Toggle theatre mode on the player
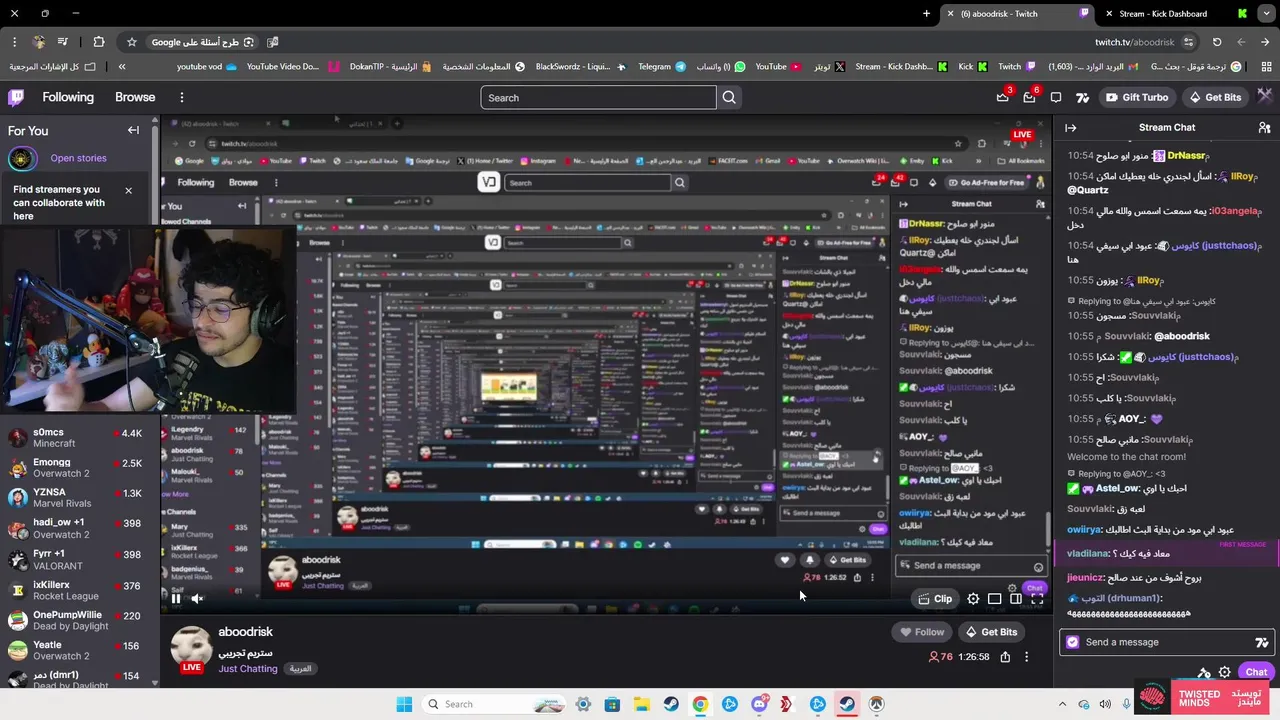 click(x=995, y=598)
